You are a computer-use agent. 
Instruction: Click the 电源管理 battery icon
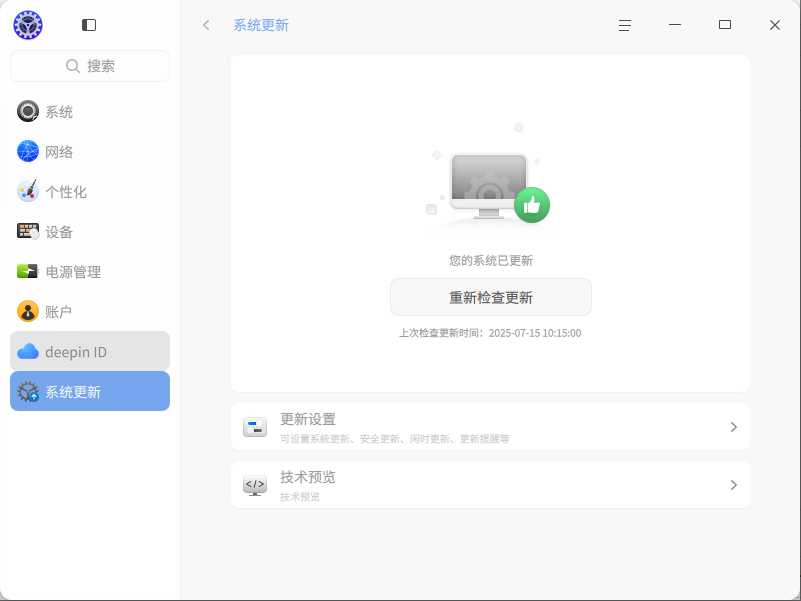[x=28, y=271]
